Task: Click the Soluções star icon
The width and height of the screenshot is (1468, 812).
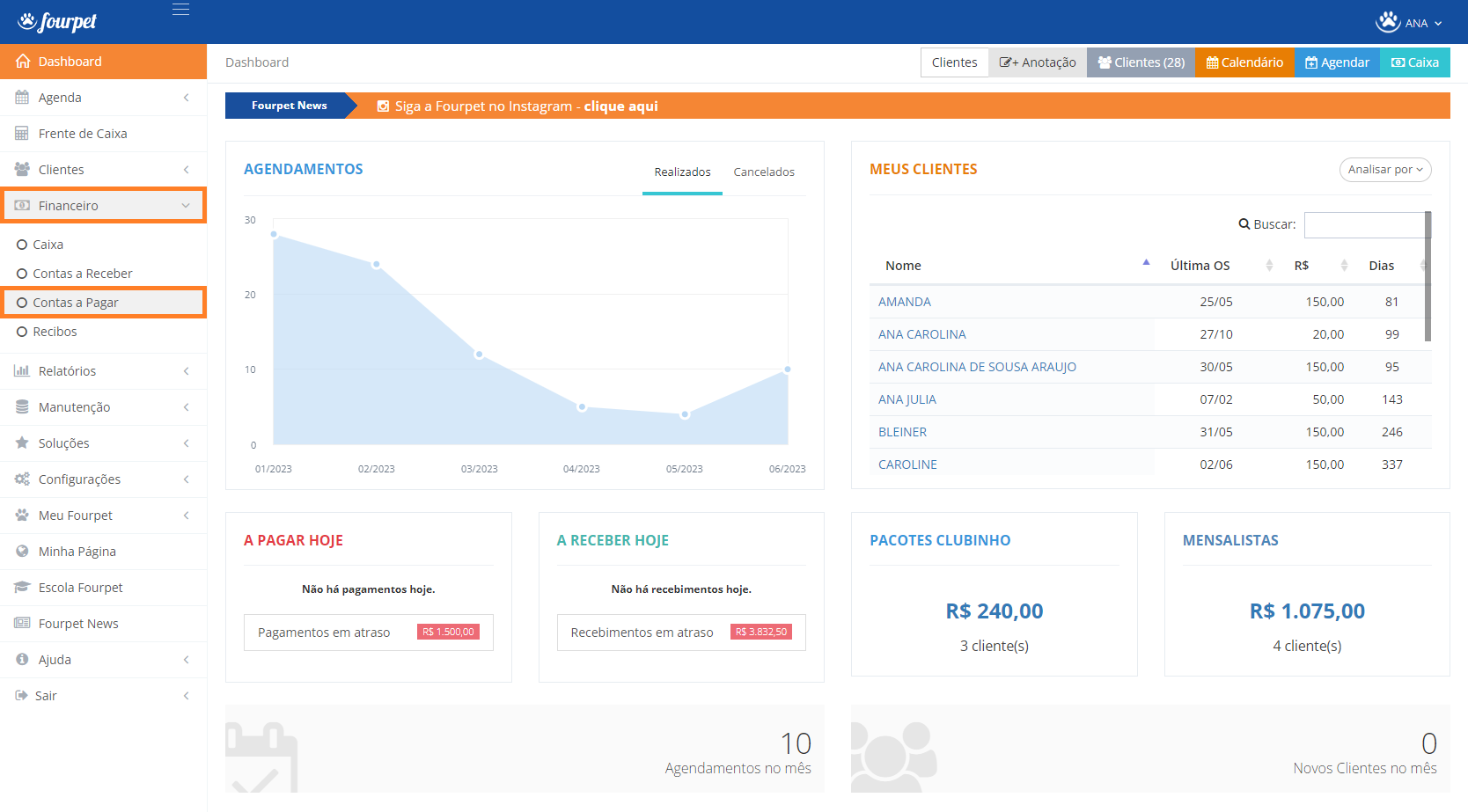Action: [x=22, y=443]
